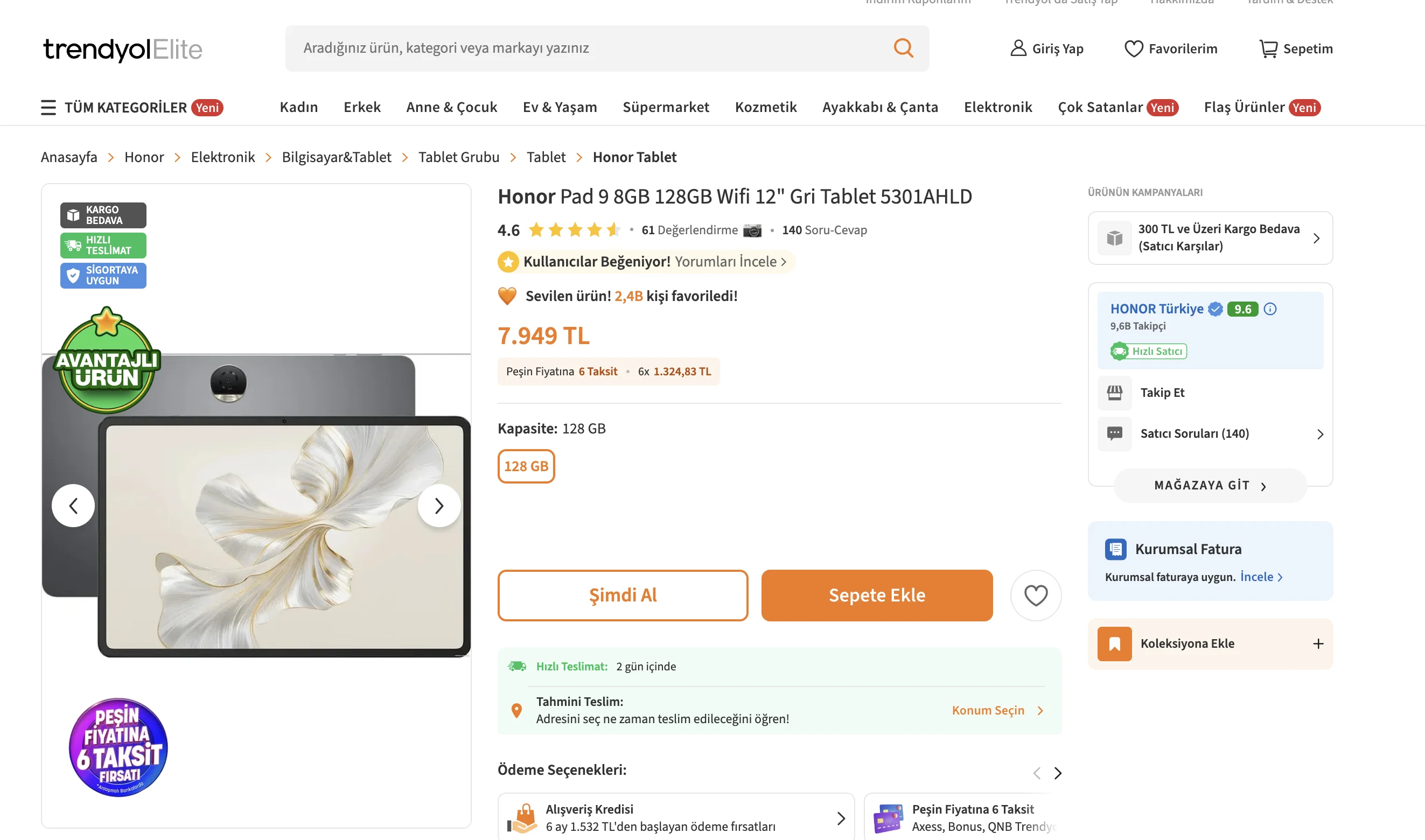
Task: Open the TÜM KATEGORİLER hamburger menu
Action: (x=48, y=108)
